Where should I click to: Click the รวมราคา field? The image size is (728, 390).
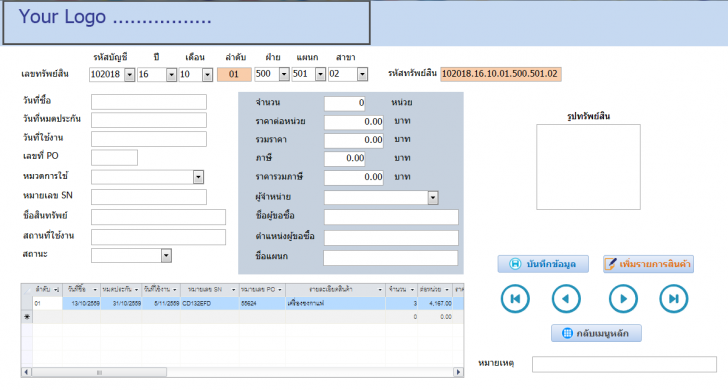[354, 140]
